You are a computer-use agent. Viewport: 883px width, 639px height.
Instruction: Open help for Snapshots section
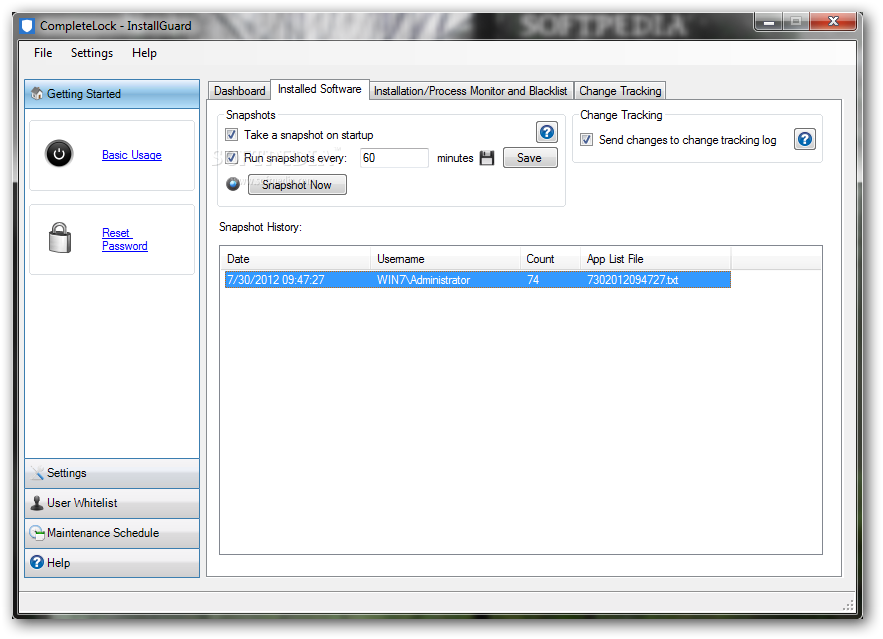coord(546,132)
